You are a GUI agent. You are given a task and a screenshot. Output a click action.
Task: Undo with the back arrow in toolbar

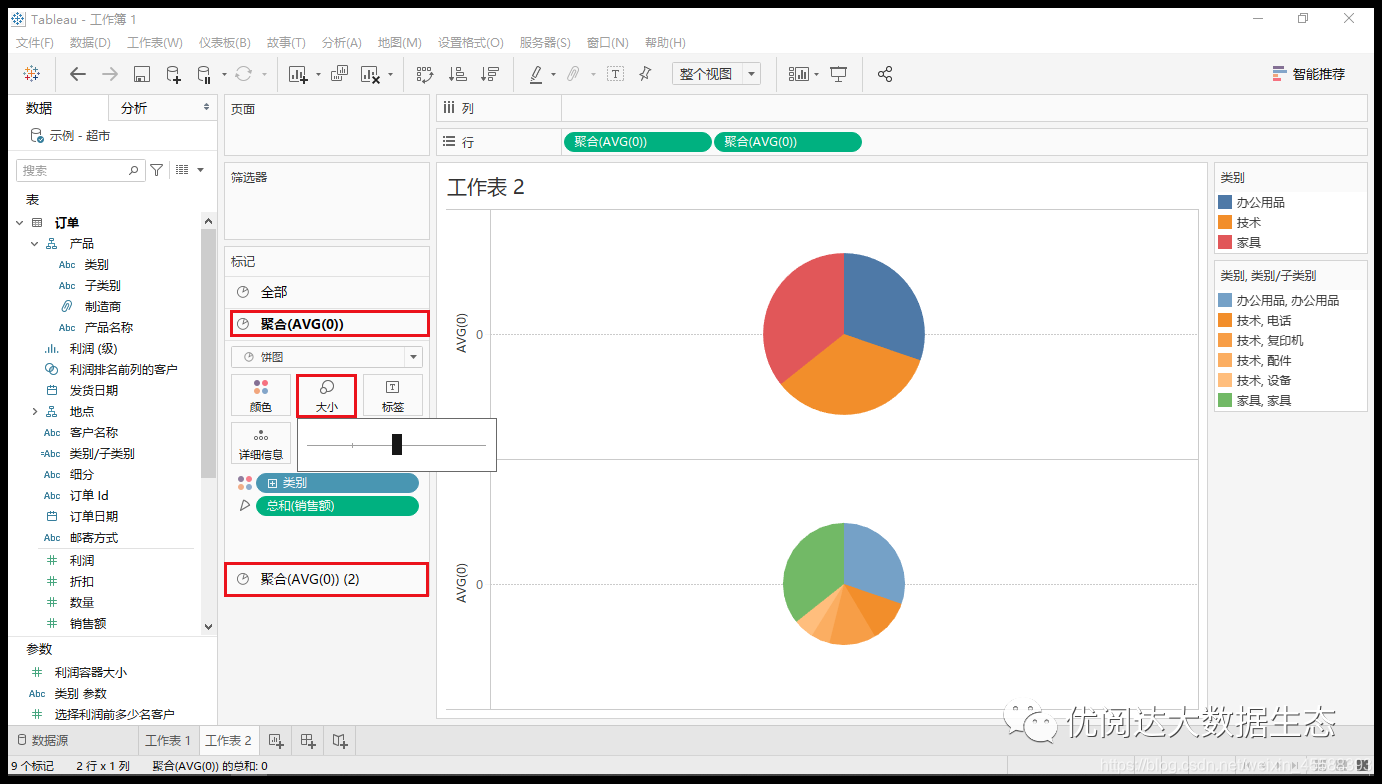tap(78, 74)
